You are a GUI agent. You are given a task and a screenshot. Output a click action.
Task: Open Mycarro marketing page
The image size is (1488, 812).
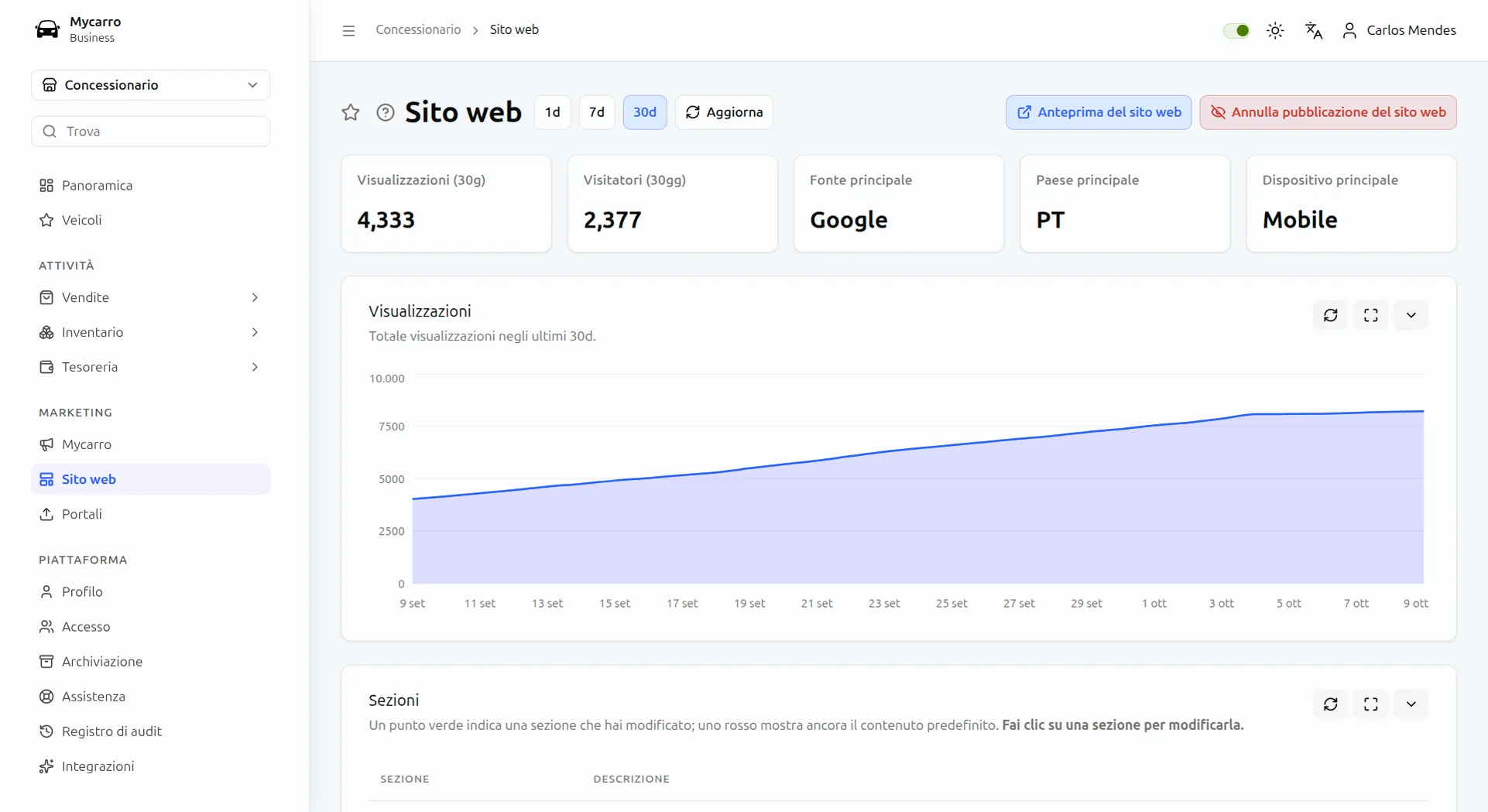151,444
